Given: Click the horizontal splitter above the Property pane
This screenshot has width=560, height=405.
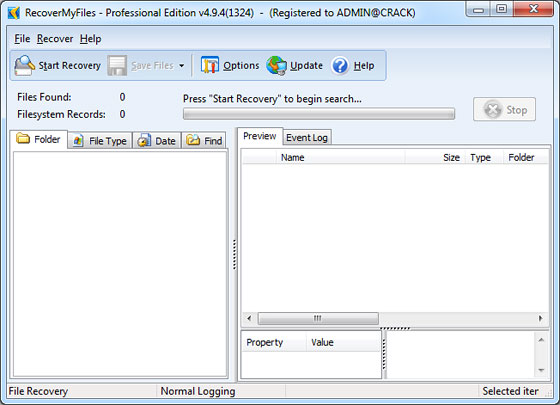Looking at the screenshot, I should [395, 328].
